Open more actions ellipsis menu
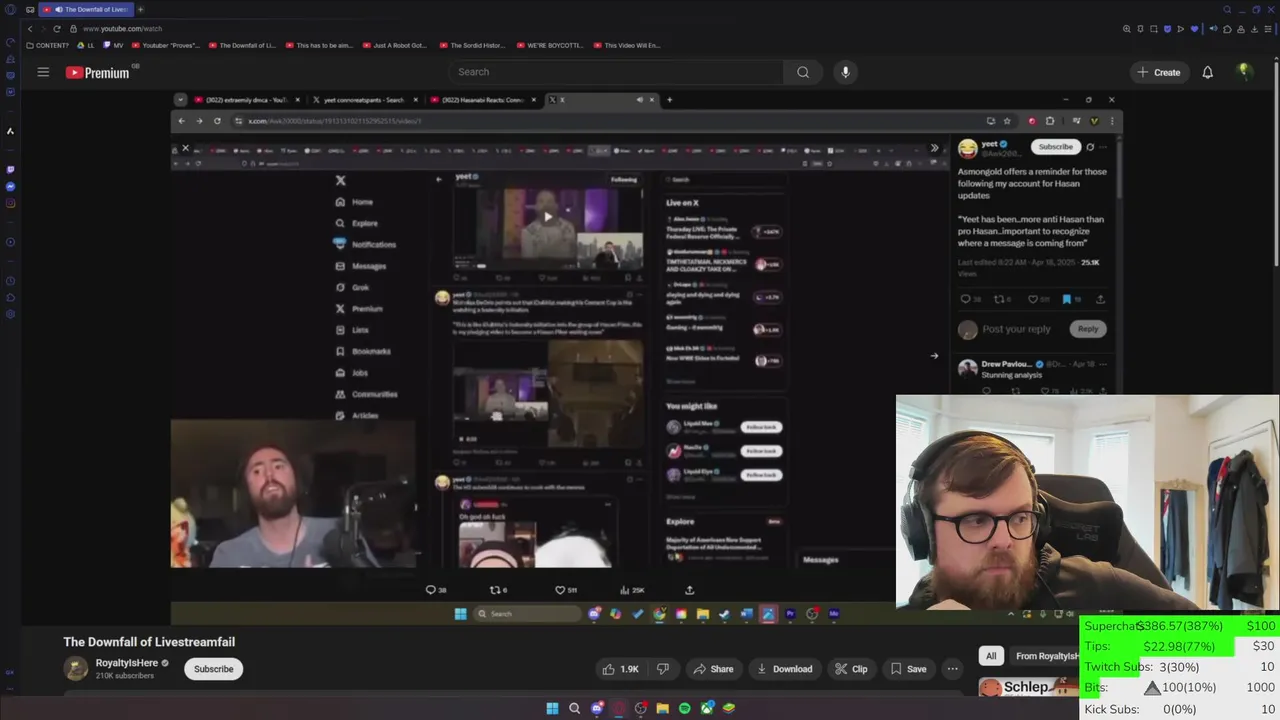The width and height of the screenshot is (1280, 720). [x=953, y=669]
